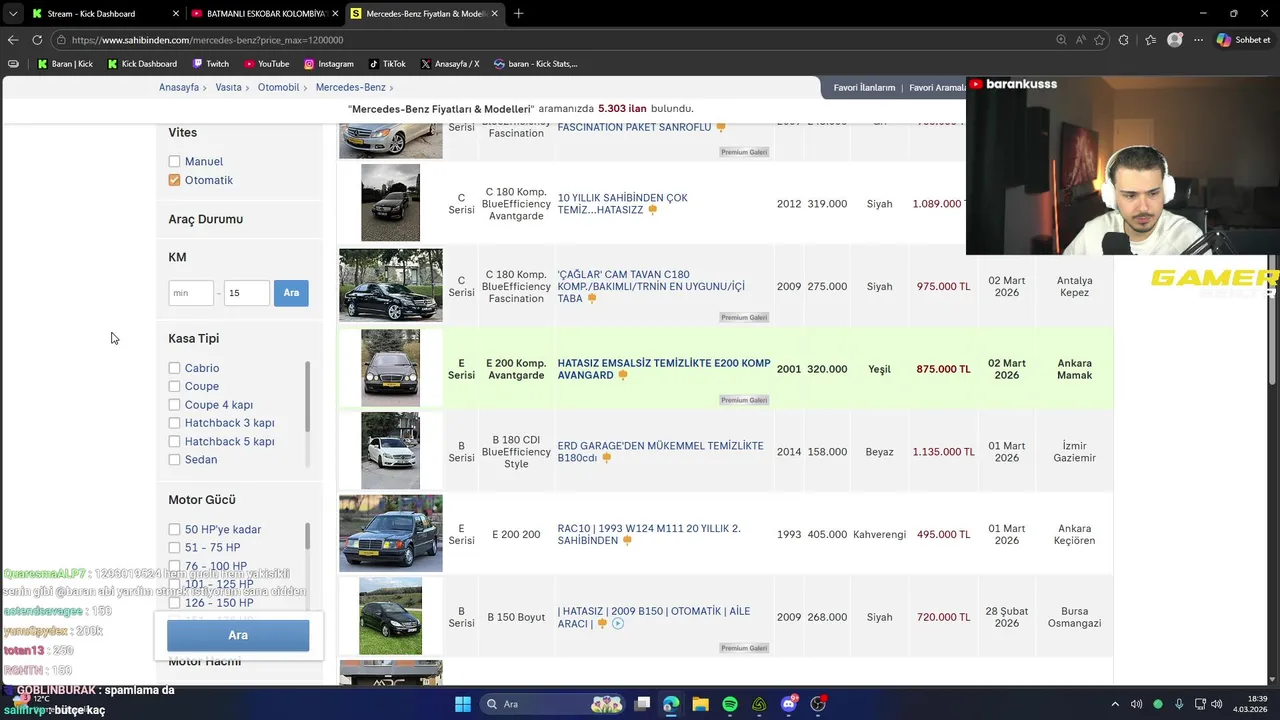Collapse the Kasa Tipi filter section

(193, 338)
